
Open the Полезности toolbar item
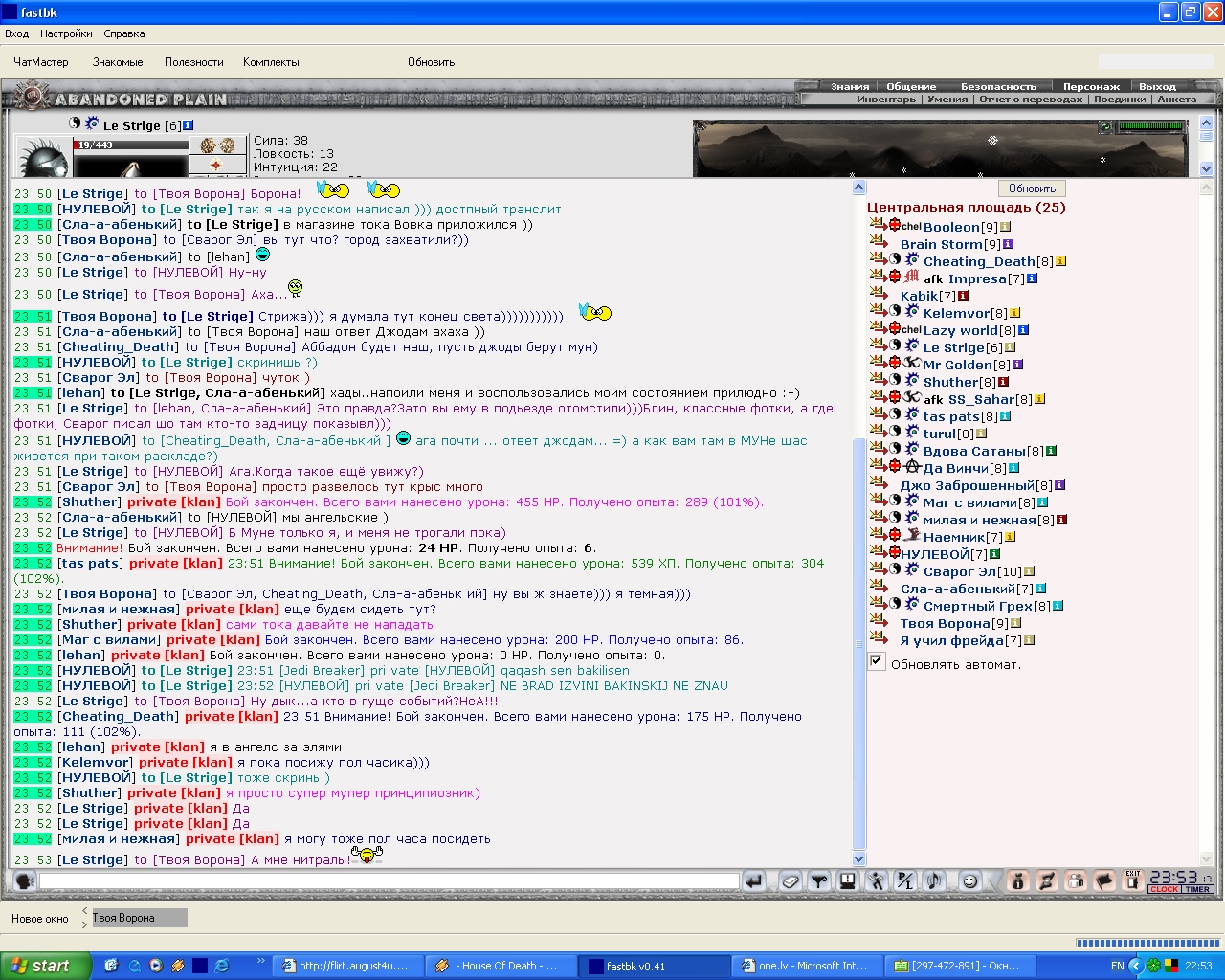(x=194, y=62)
